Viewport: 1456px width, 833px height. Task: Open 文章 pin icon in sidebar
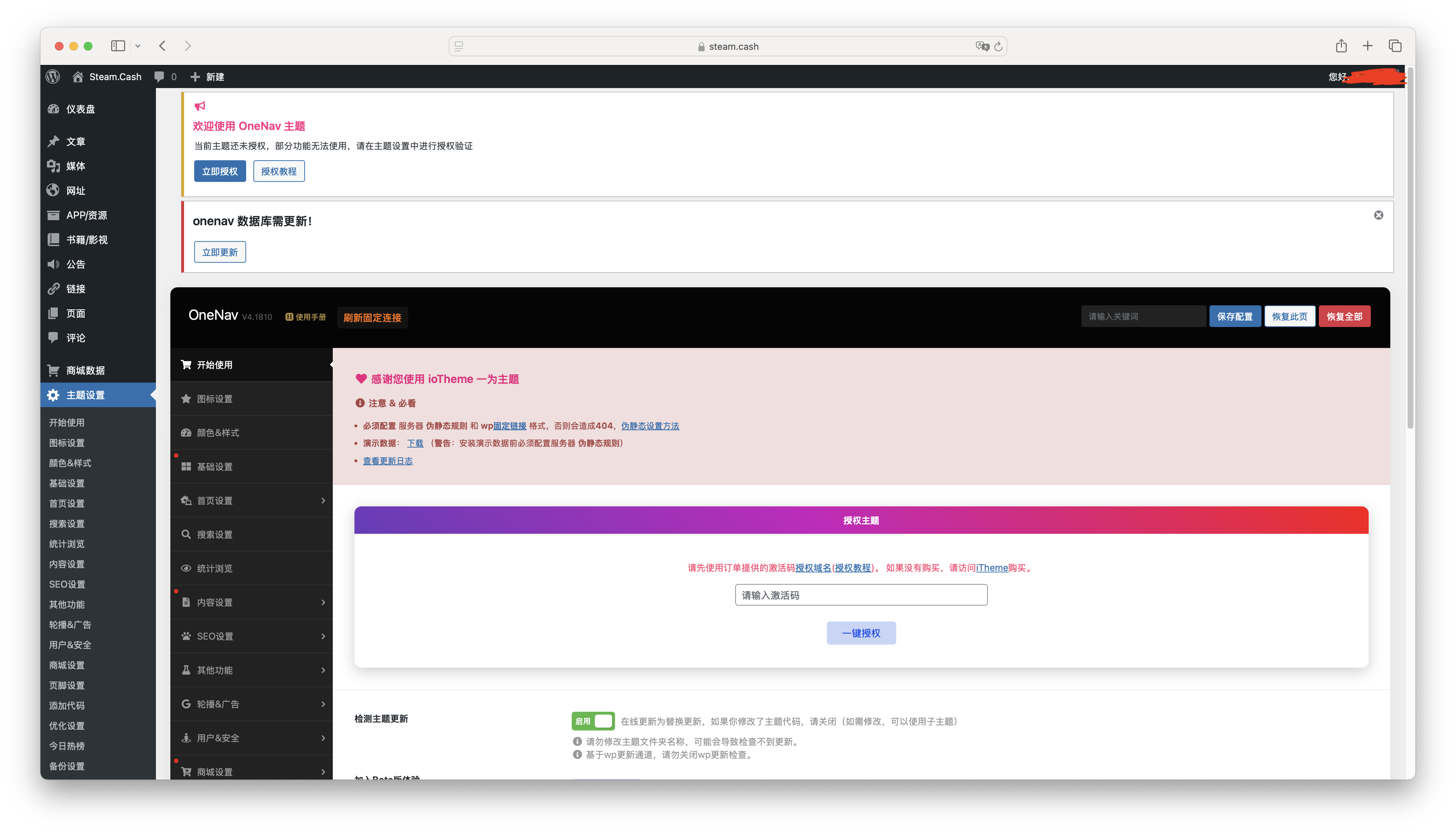pos(54,141)
